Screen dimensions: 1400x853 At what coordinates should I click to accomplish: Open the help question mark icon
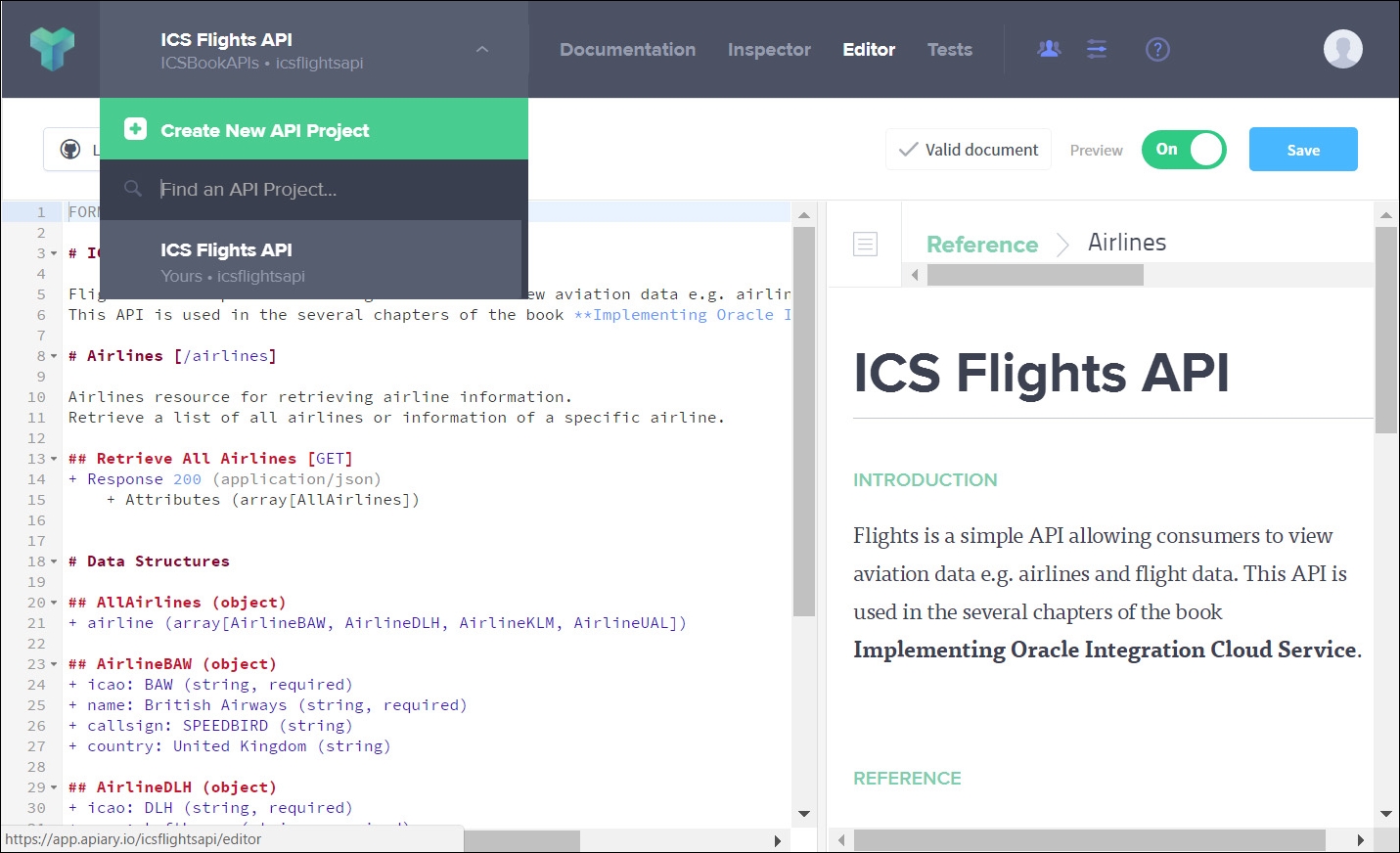(x=1157, y=49)
